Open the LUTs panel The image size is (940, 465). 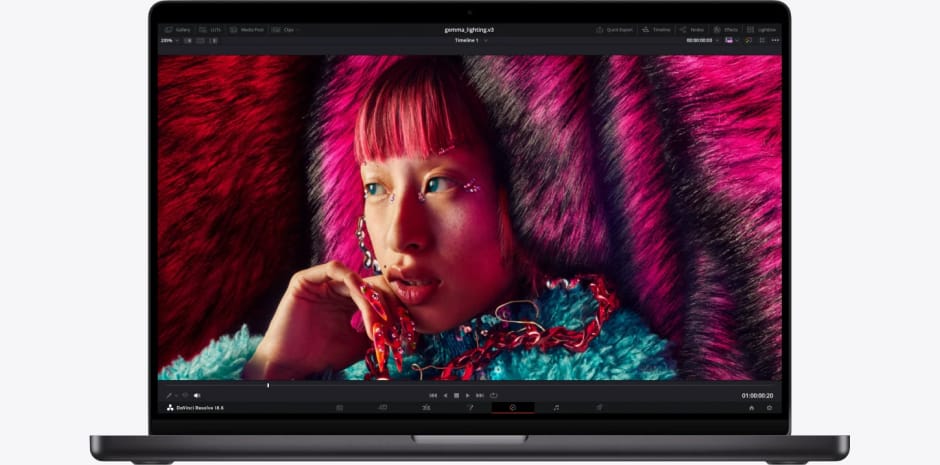(210, 30)
